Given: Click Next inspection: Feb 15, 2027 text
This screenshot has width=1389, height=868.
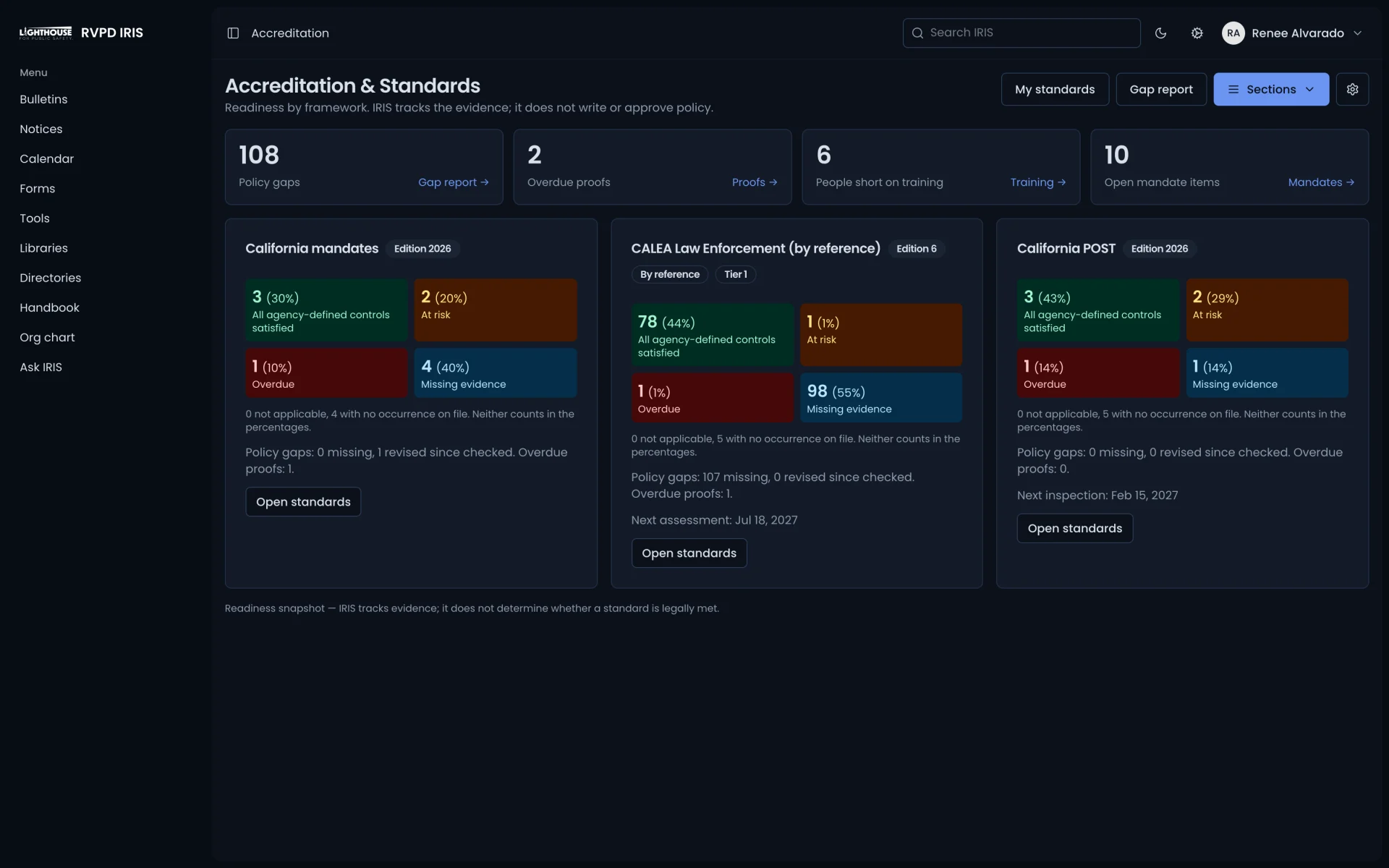Looking at the screenshot, I should 1097,495.
